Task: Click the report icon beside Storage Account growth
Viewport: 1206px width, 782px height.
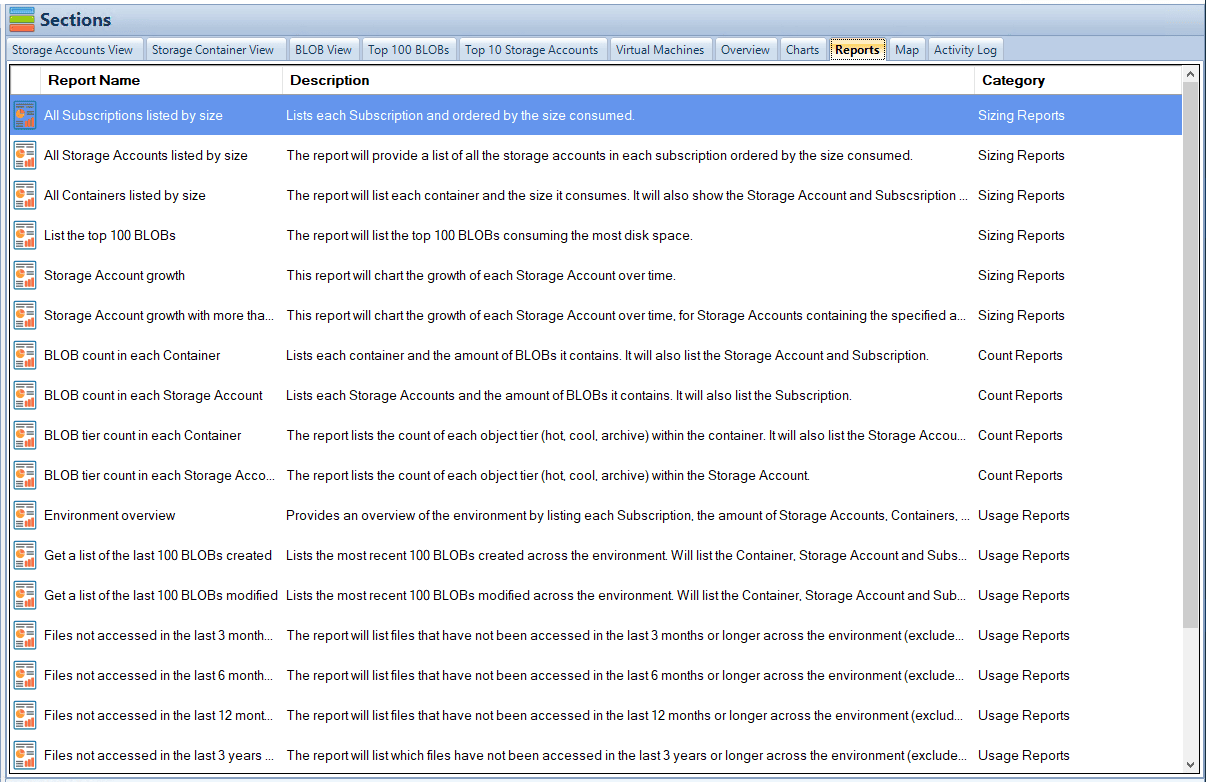Action: click(x=25, y=276)
